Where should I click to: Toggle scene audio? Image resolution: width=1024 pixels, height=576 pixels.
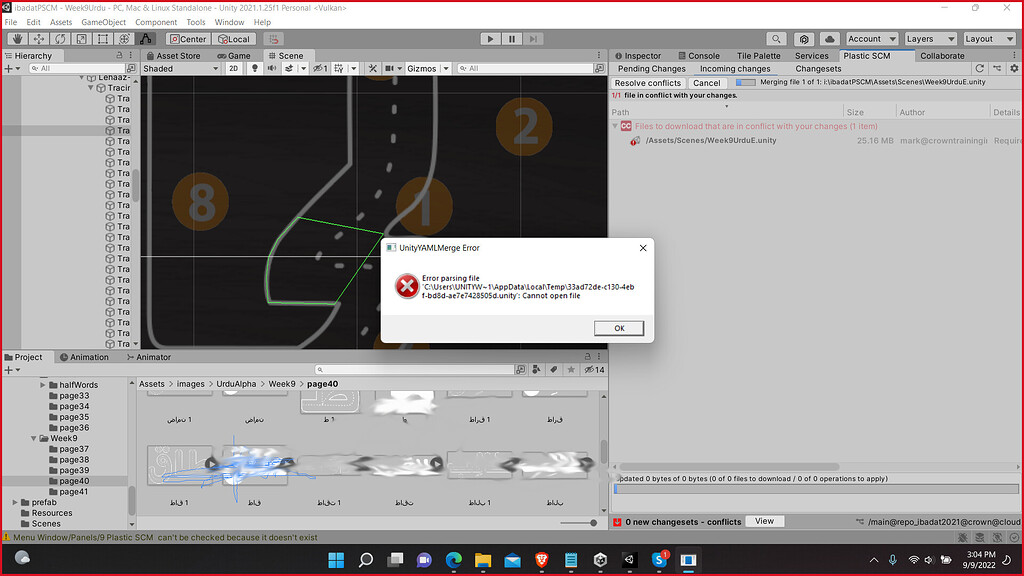pos(271,67)
